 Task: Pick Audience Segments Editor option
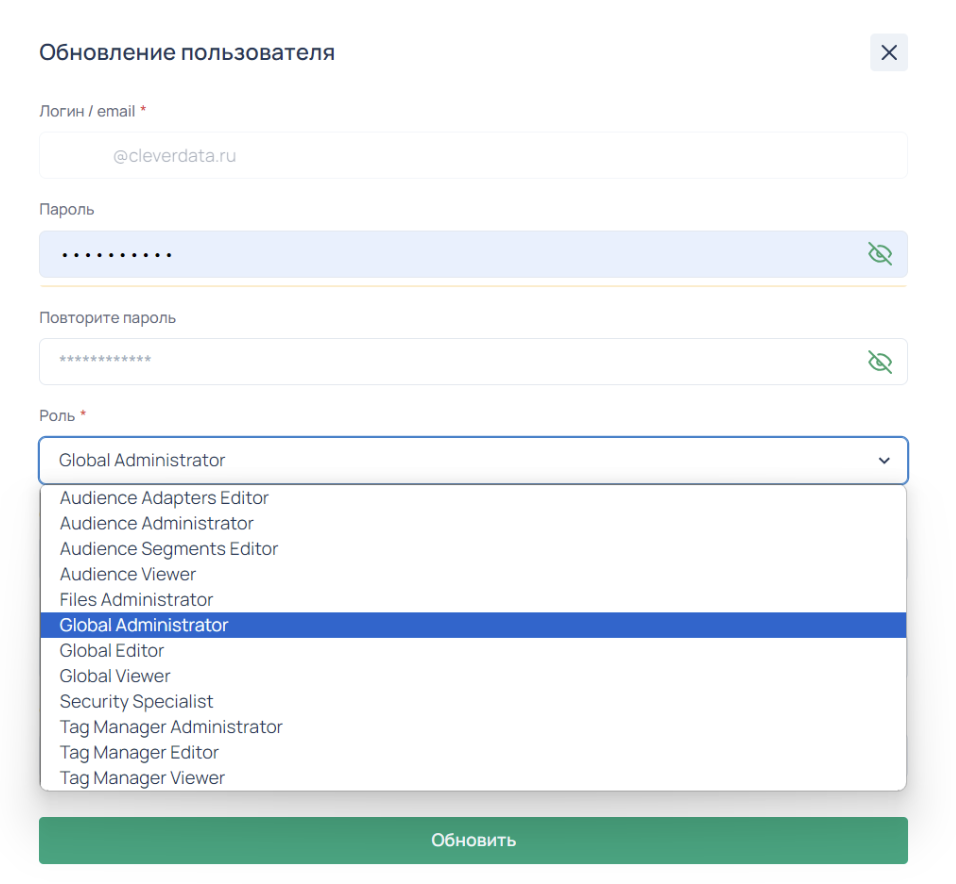[x=473, y=549]
